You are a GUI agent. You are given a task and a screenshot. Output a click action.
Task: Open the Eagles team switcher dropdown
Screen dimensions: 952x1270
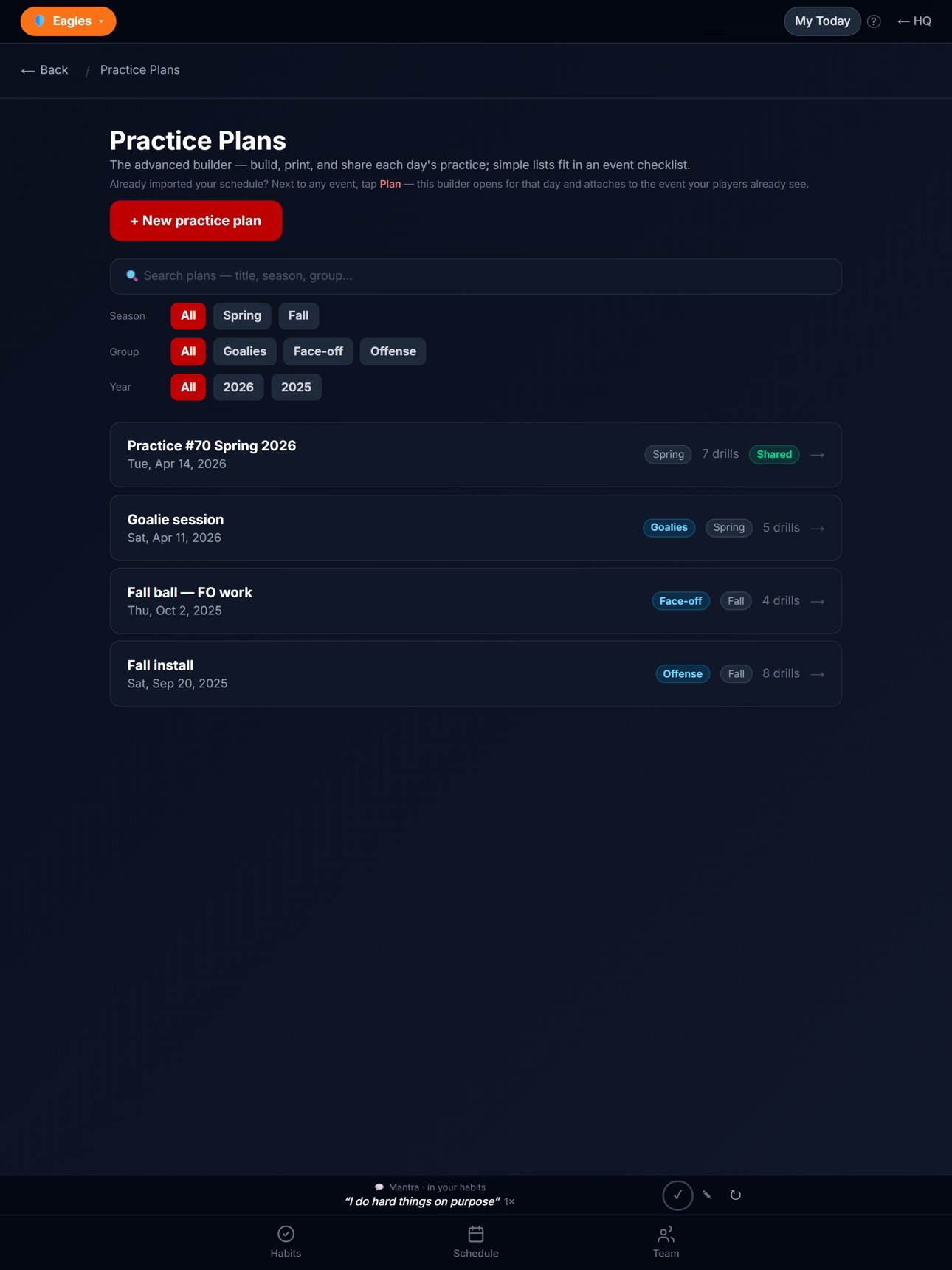68,21
